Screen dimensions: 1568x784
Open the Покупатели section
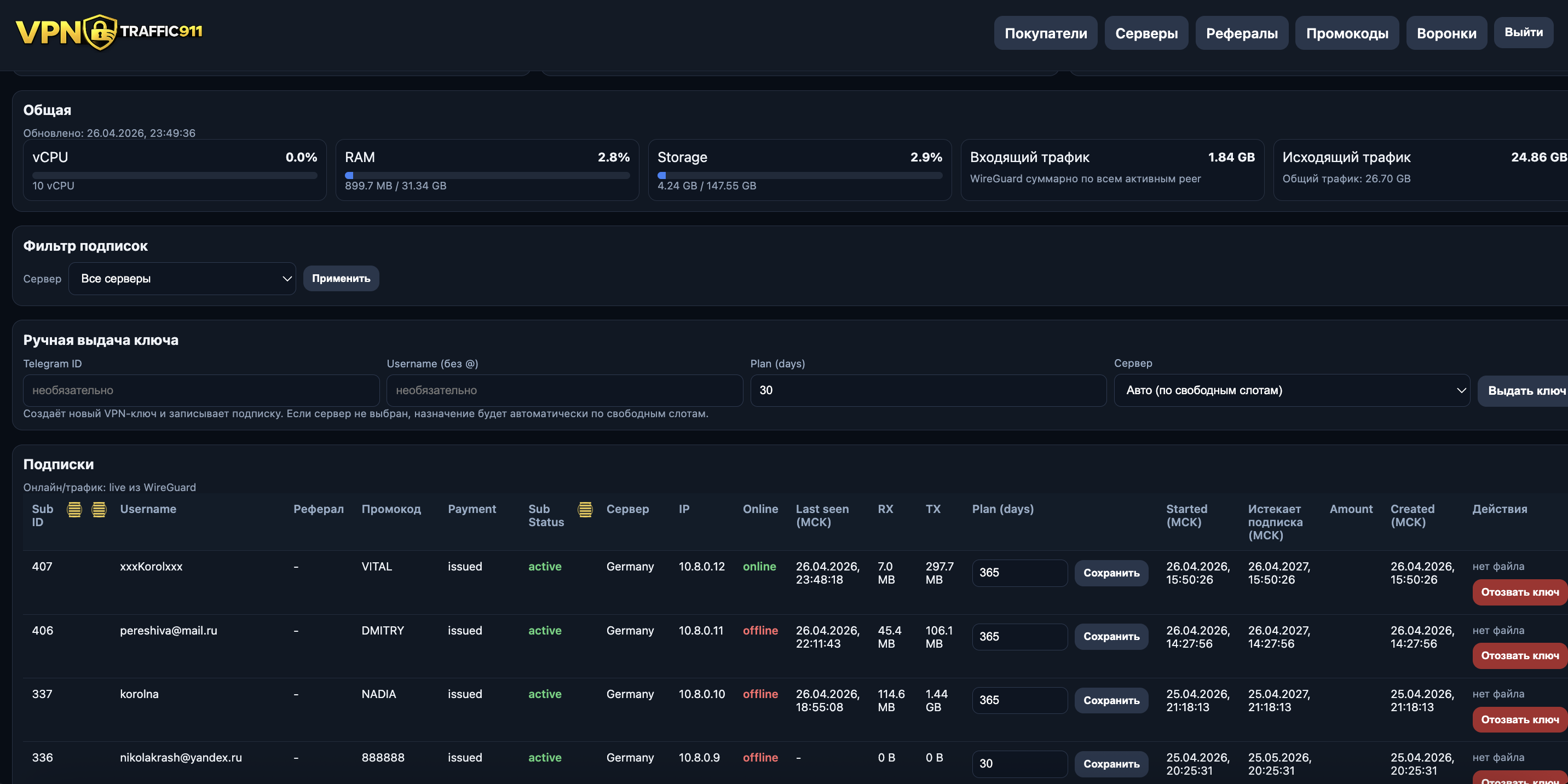point(1045,33)
